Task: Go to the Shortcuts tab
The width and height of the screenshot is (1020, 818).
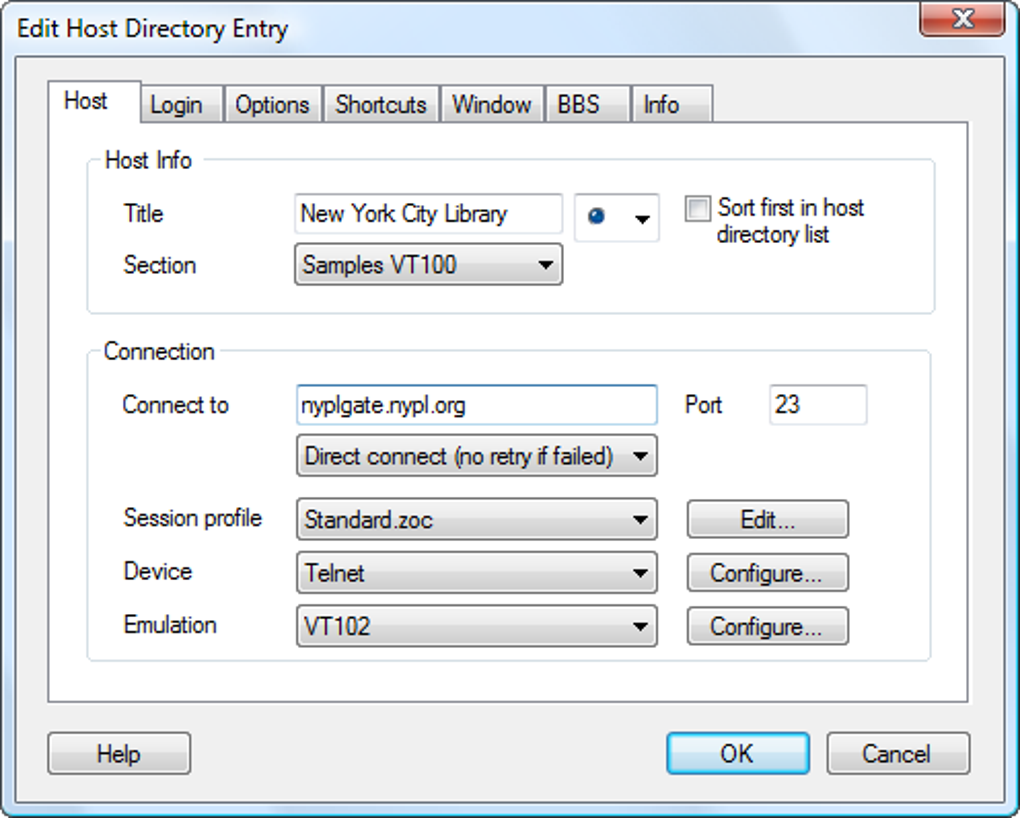Action: 381,105
